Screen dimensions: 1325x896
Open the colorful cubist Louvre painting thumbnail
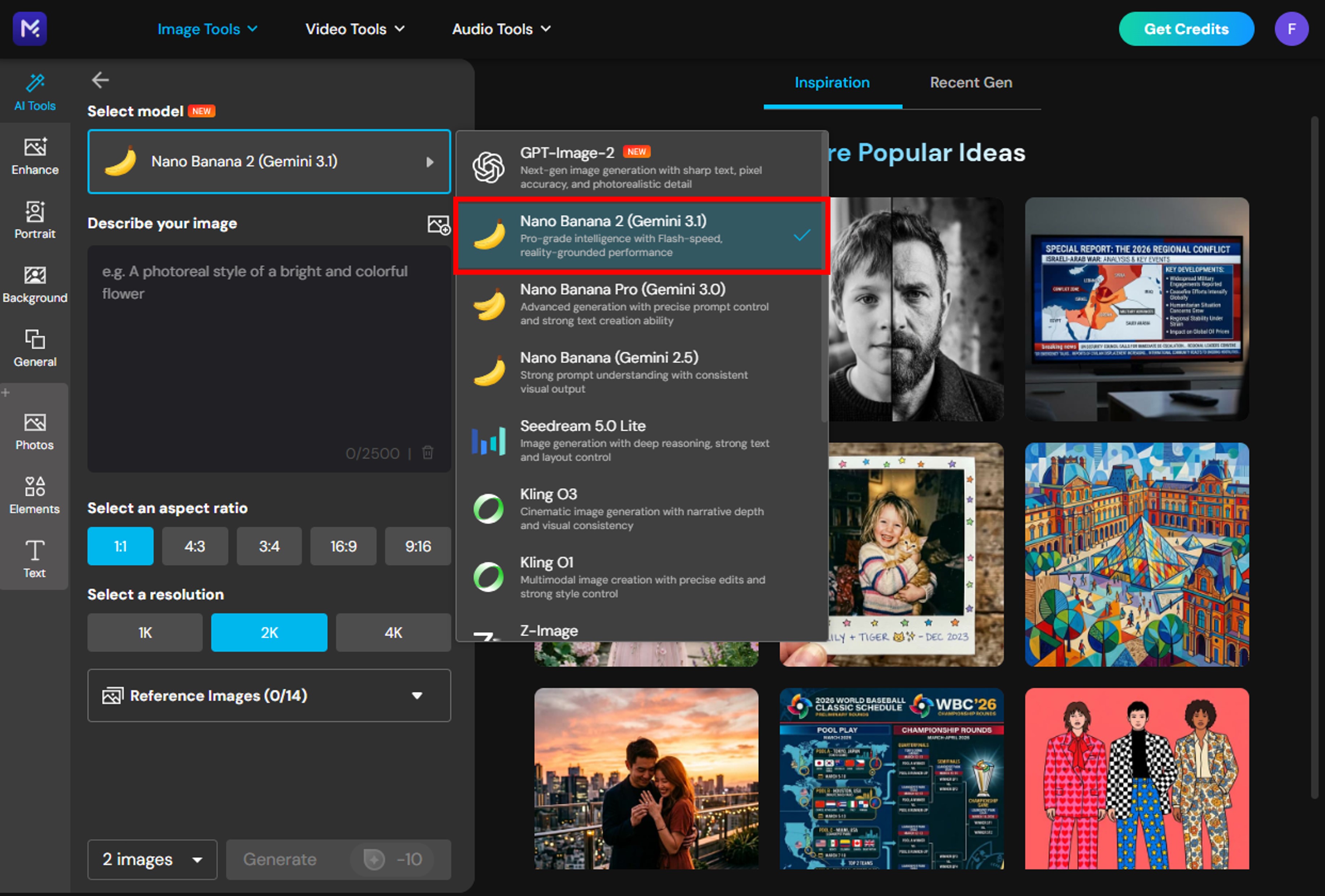(1137, 555)
